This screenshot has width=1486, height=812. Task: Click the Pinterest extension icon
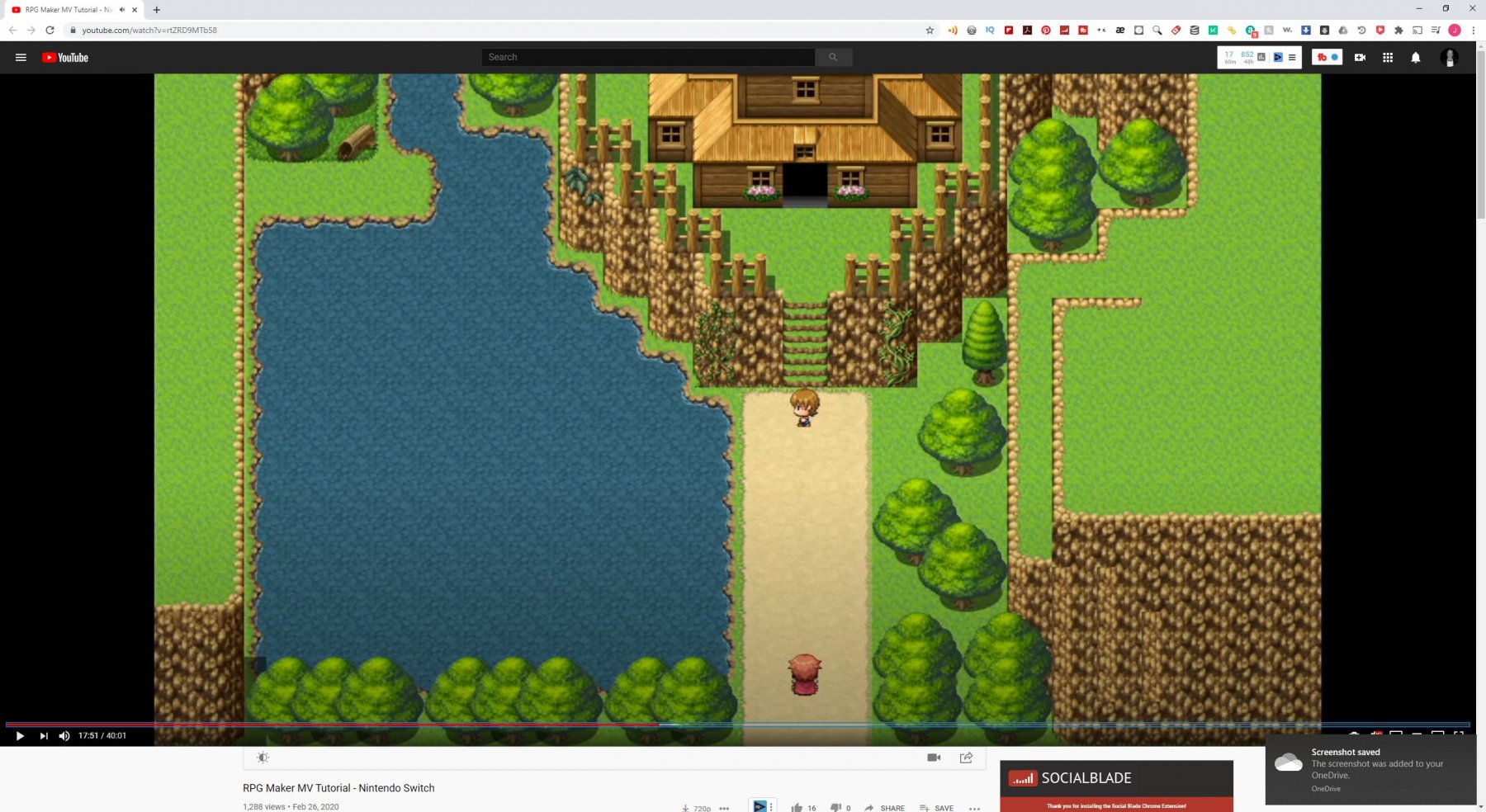[1046, 30]
